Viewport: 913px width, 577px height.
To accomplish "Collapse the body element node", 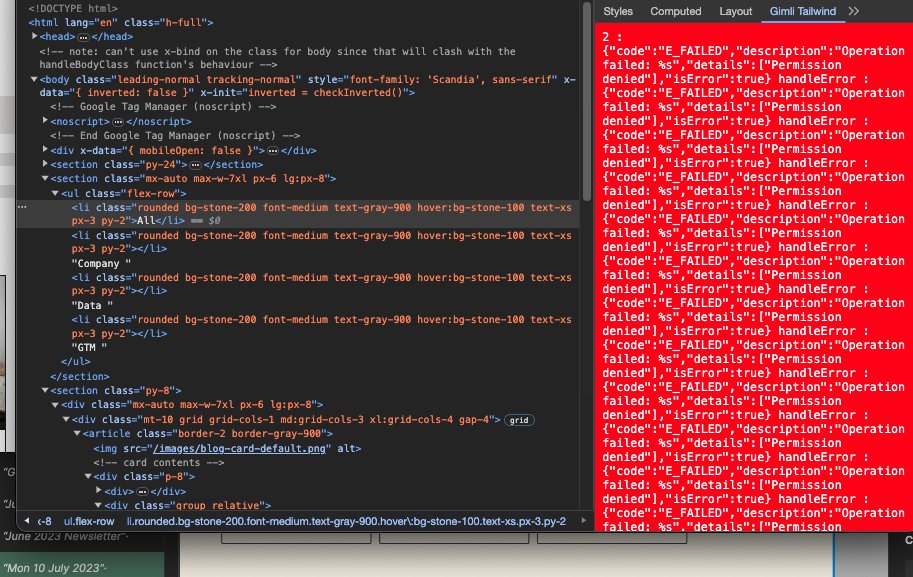I will pyautogui.click(x=34, y=79).
